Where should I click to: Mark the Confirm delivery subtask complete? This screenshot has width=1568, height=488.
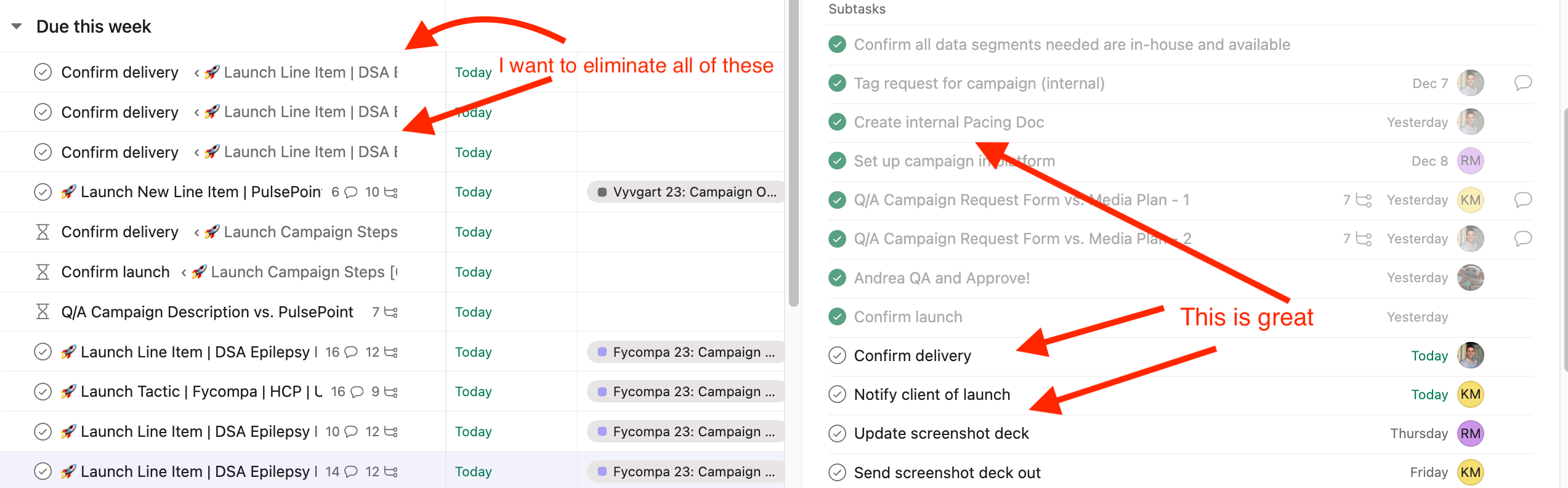click(x=837, y=356)
